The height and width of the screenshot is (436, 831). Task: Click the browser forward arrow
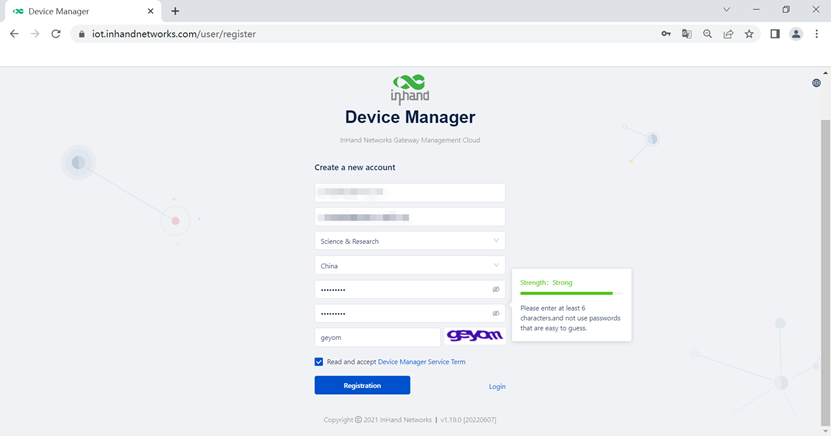pos(35,34)
